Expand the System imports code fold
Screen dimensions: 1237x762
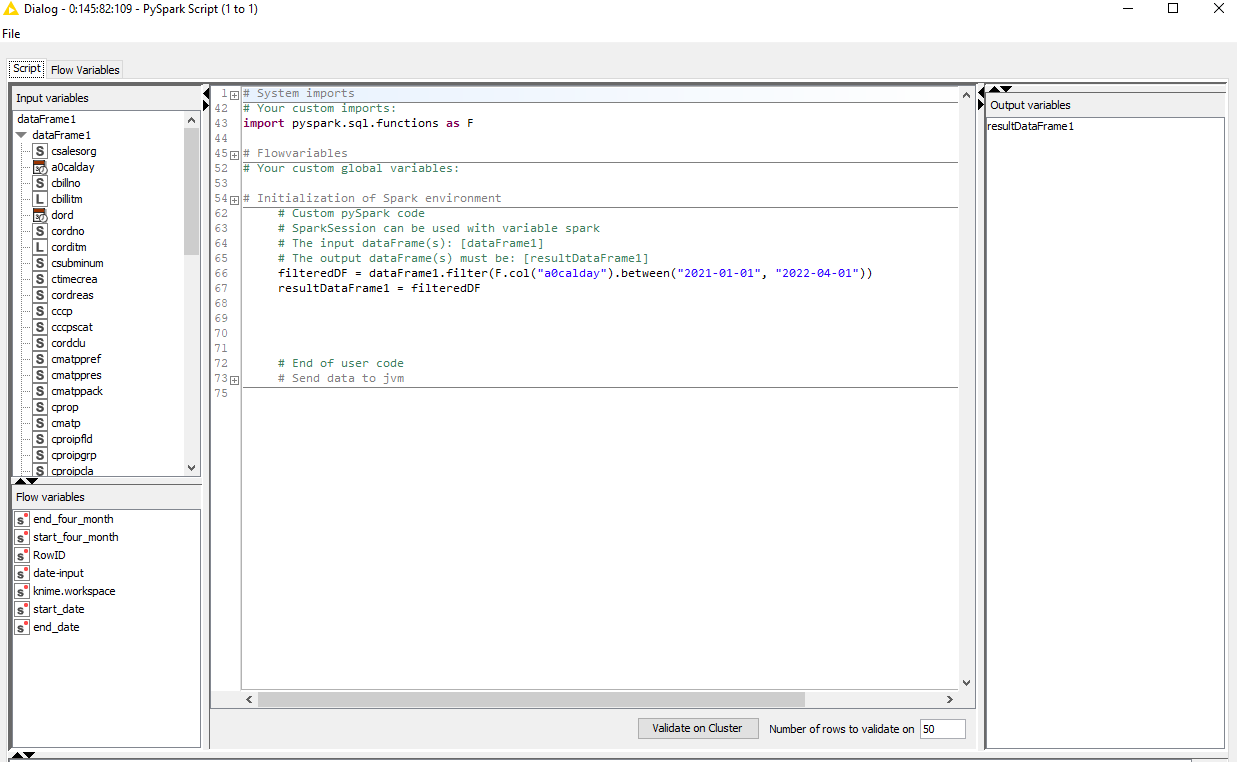(x=234, y=94)
